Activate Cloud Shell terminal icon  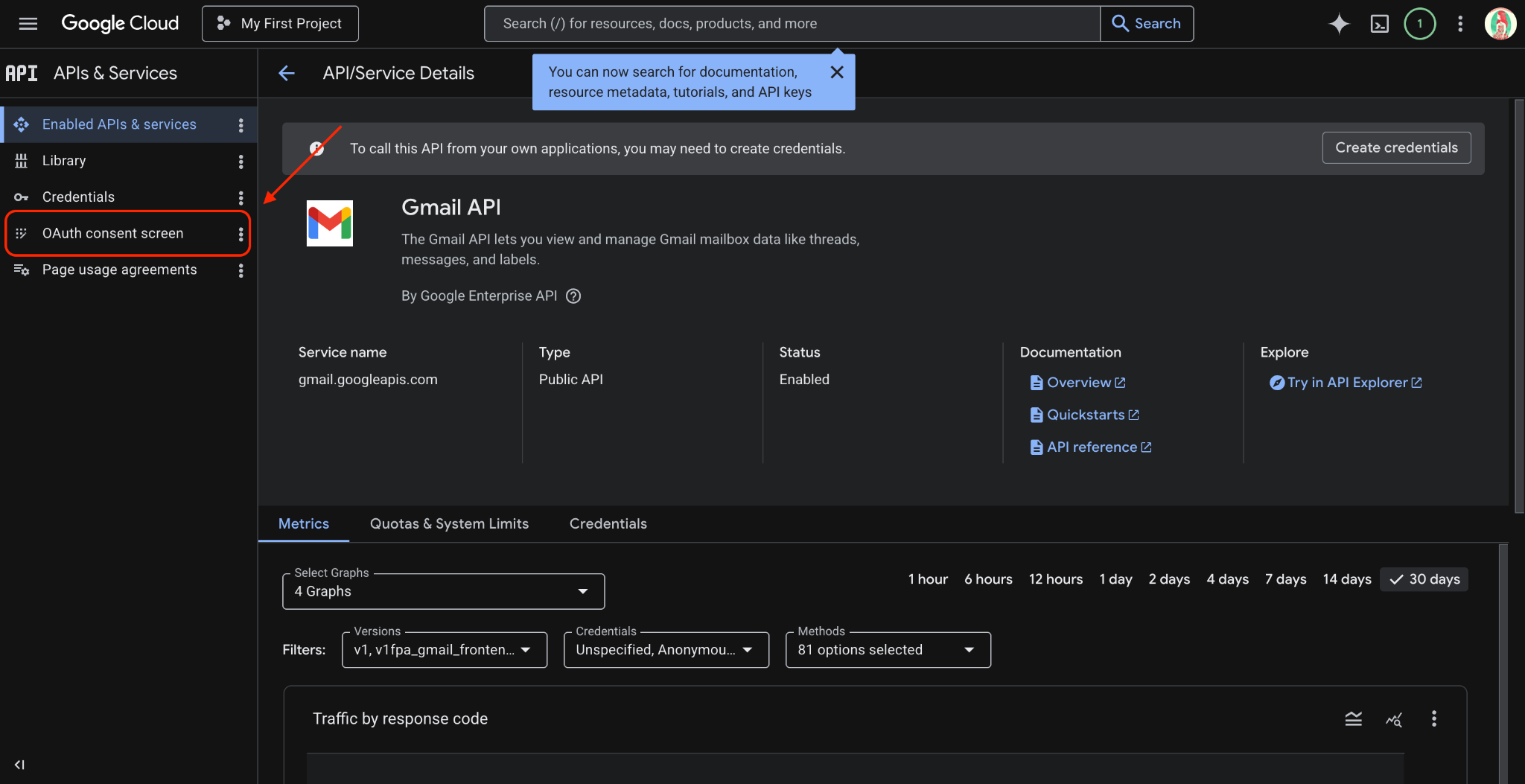[x=1379, y=24]
